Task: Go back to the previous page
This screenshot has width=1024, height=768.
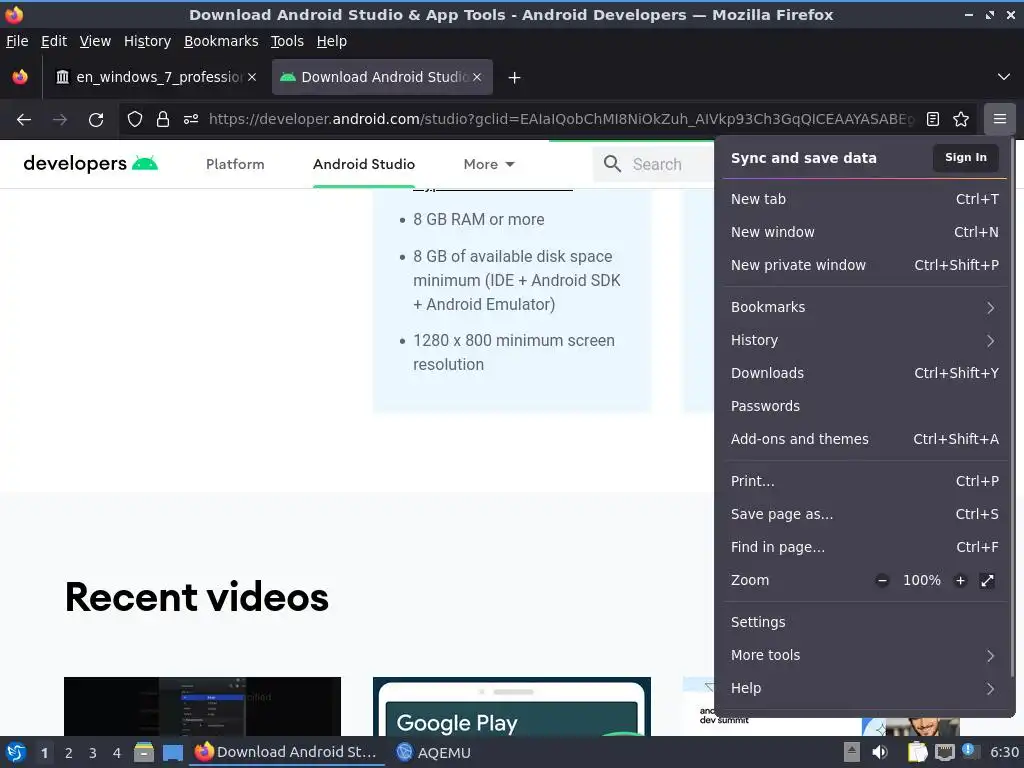Action: click(x=24, y=120)
